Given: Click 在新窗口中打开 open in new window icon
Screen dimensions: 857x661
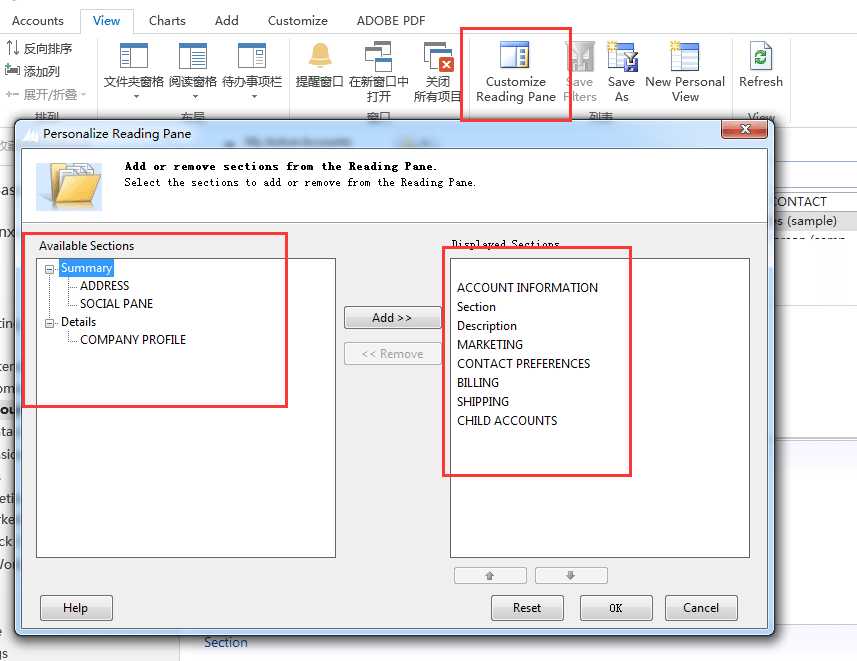Looking at the screenshot, I should coord(378,56).
